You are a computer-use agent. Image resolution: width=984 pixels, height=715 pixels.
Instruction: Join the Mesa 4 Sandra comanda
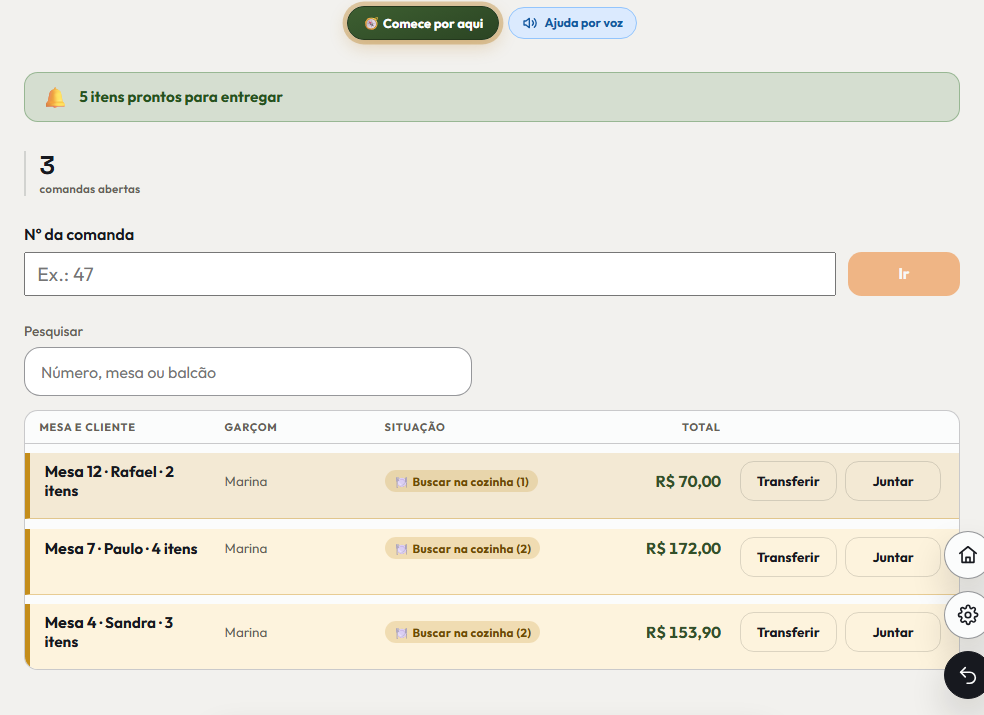(892, 632)
